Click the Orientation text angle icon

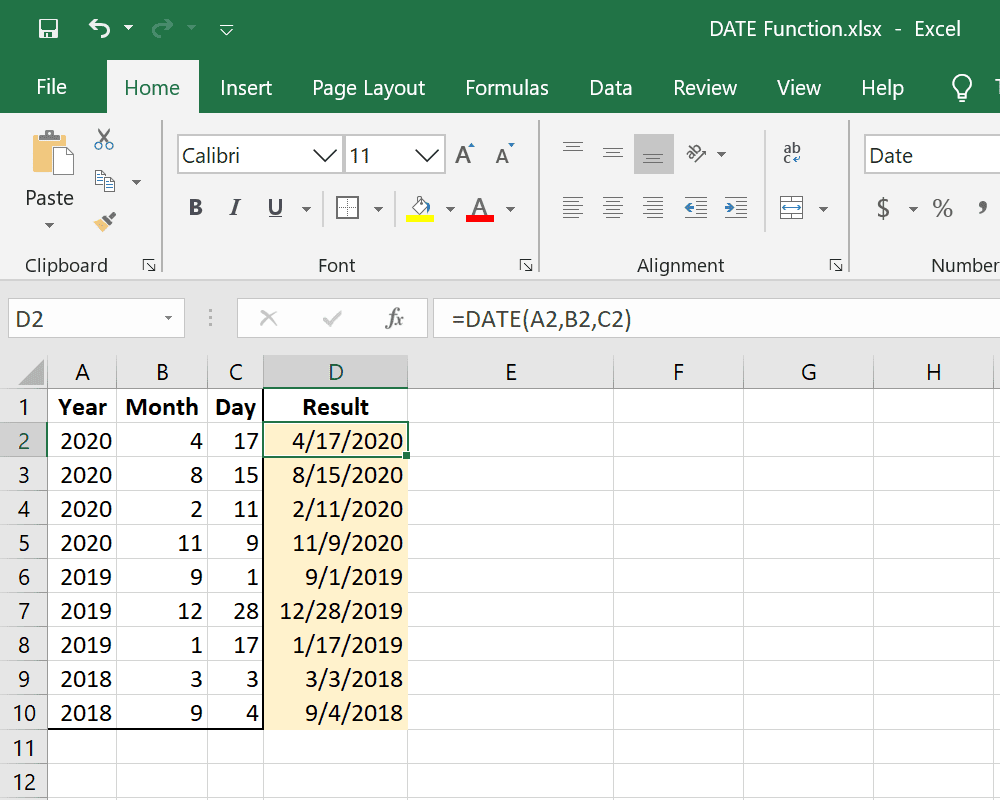click(696, 154)
